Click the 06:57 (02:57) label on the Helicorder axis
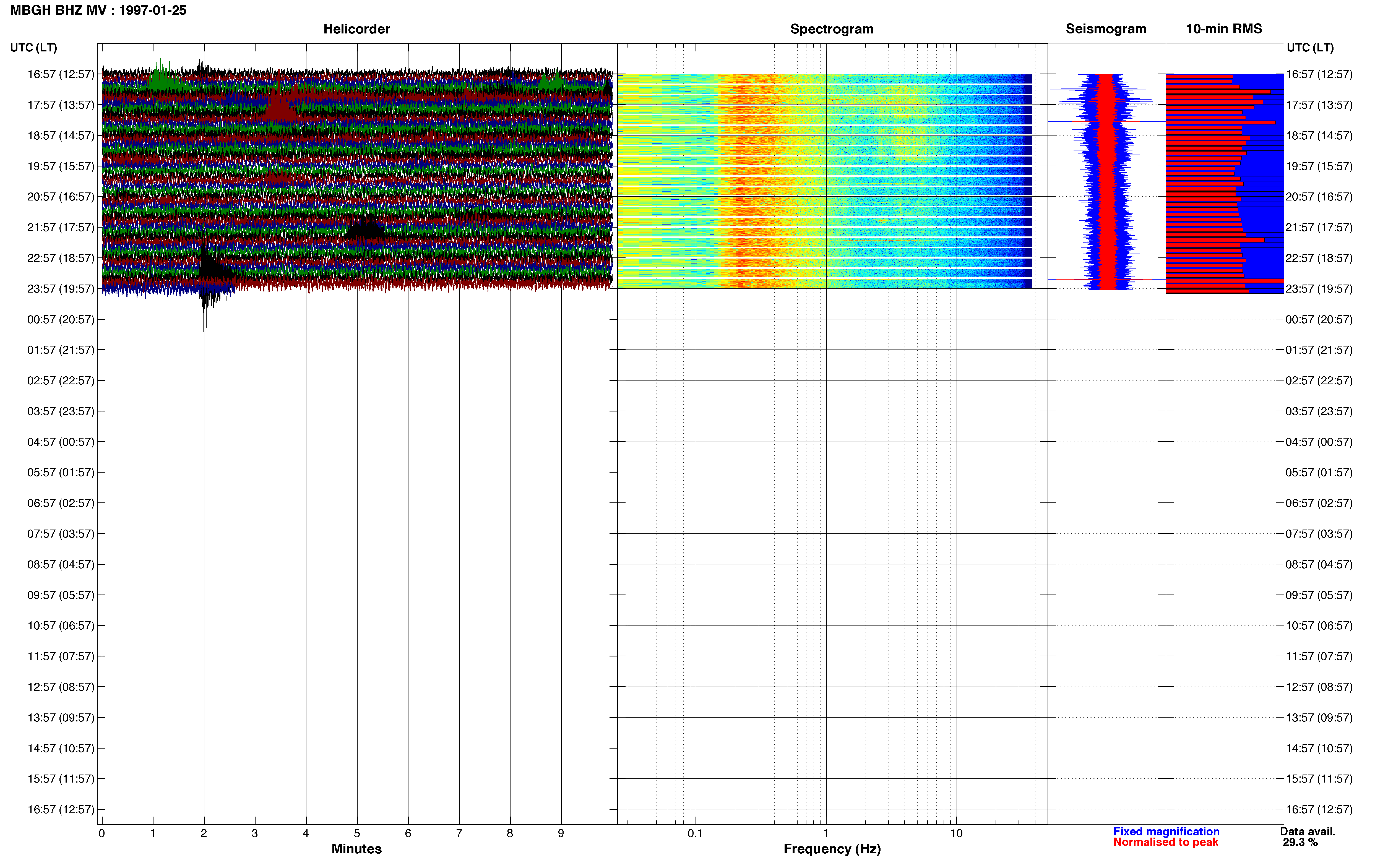This screenshot has width=1388, height=868. [x=61, y=503]
